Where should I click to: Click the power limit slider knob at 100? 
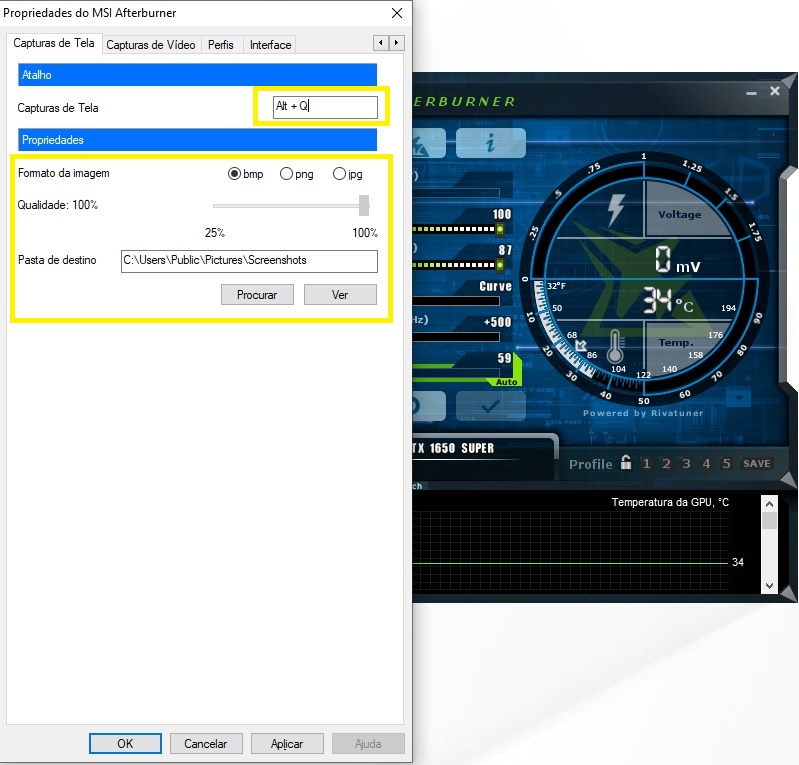[500, 229]
